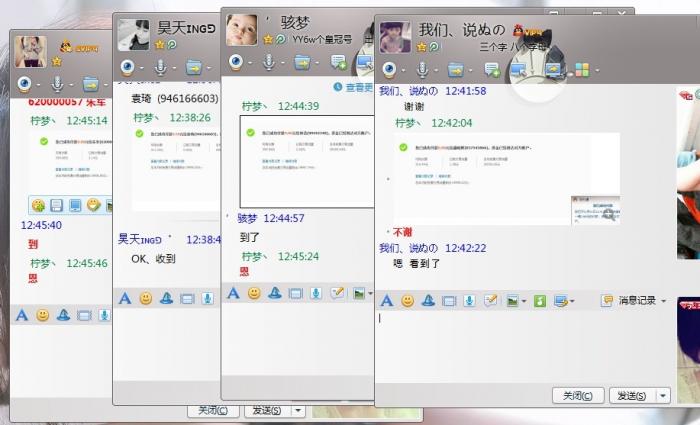Viewport: 700px width, 425px height.
Task: Open font settings A in leftmost chat window
Action: [x=22, y=315]
